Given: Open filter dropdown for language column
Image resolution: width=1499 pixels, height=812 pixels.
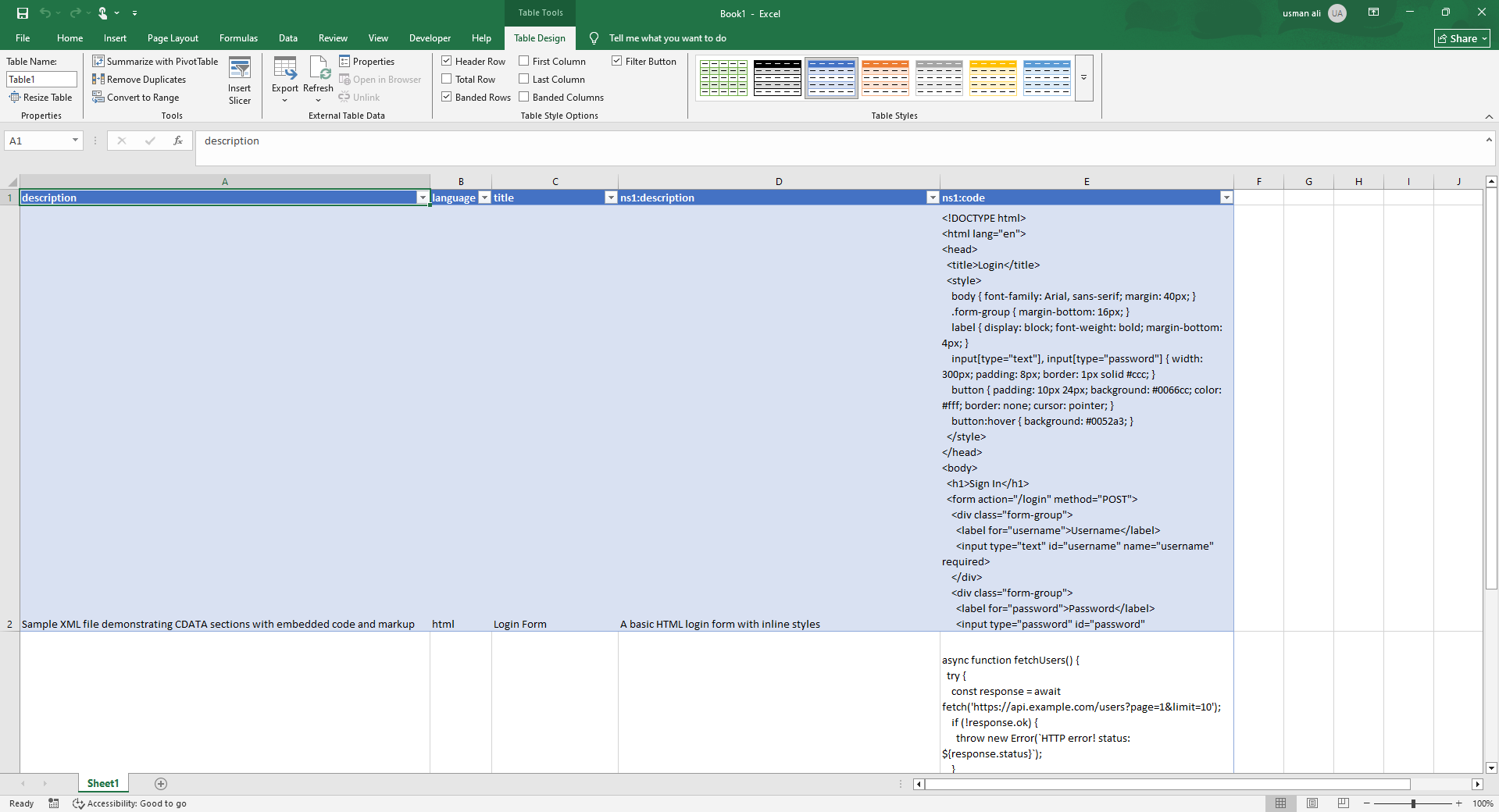Looking at the screenshot, I should pos(484,198).
